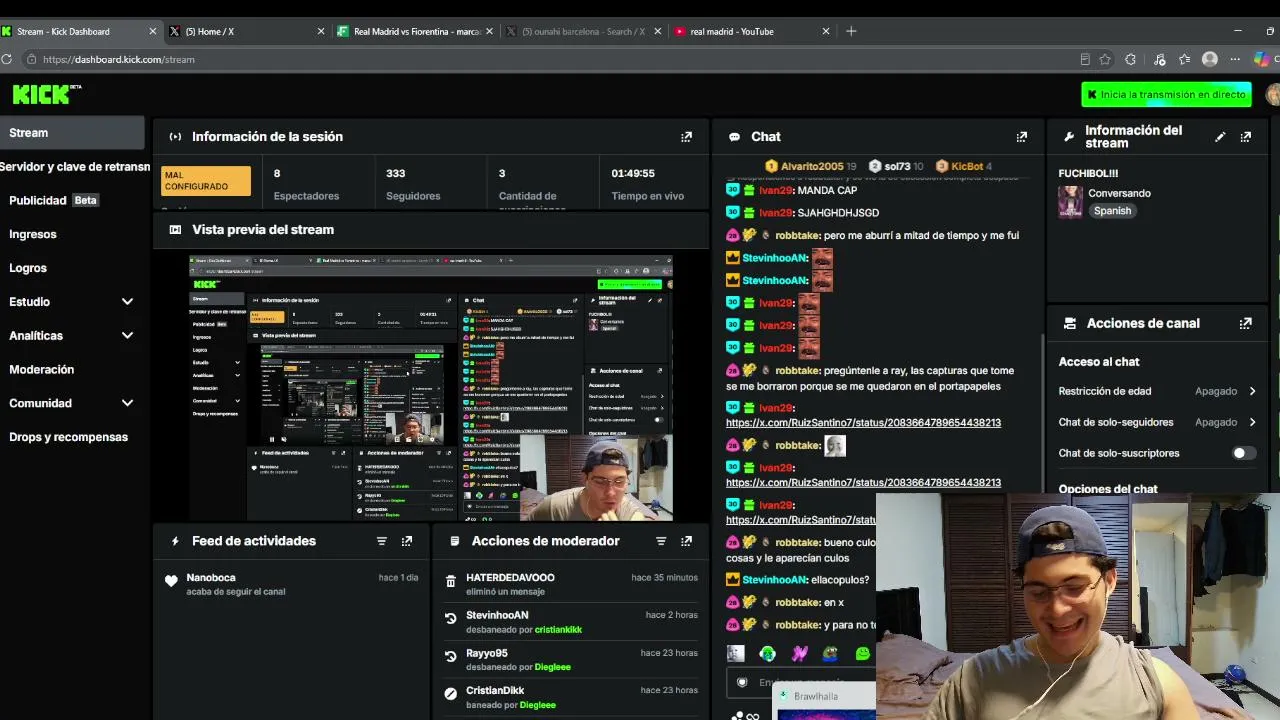Click Inicia la transmisión en directo
Image resolution: width=1280 pixels, height=720 pixels.
[1166, 94]
